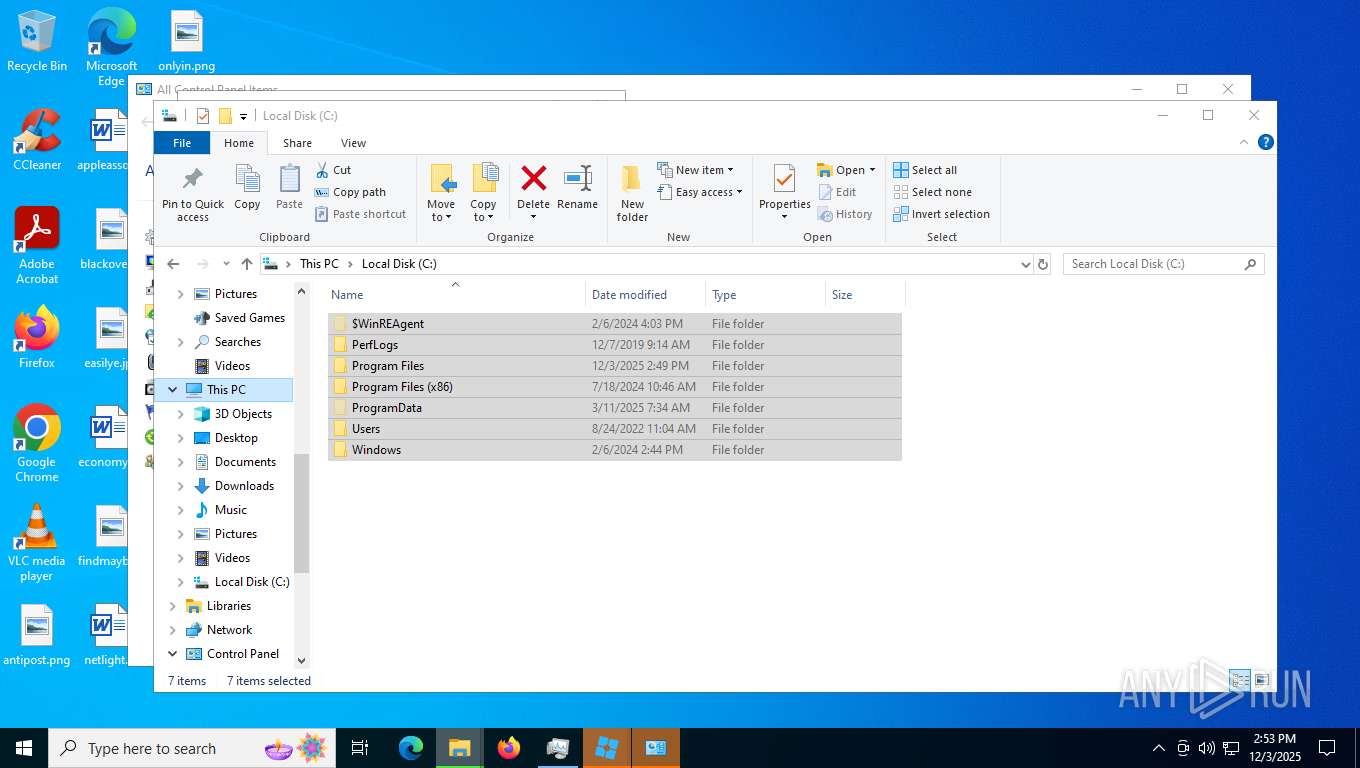Click Select all in ribbon
The height and width of the screenshot is (768, 1360).
[x=925, y=170]
